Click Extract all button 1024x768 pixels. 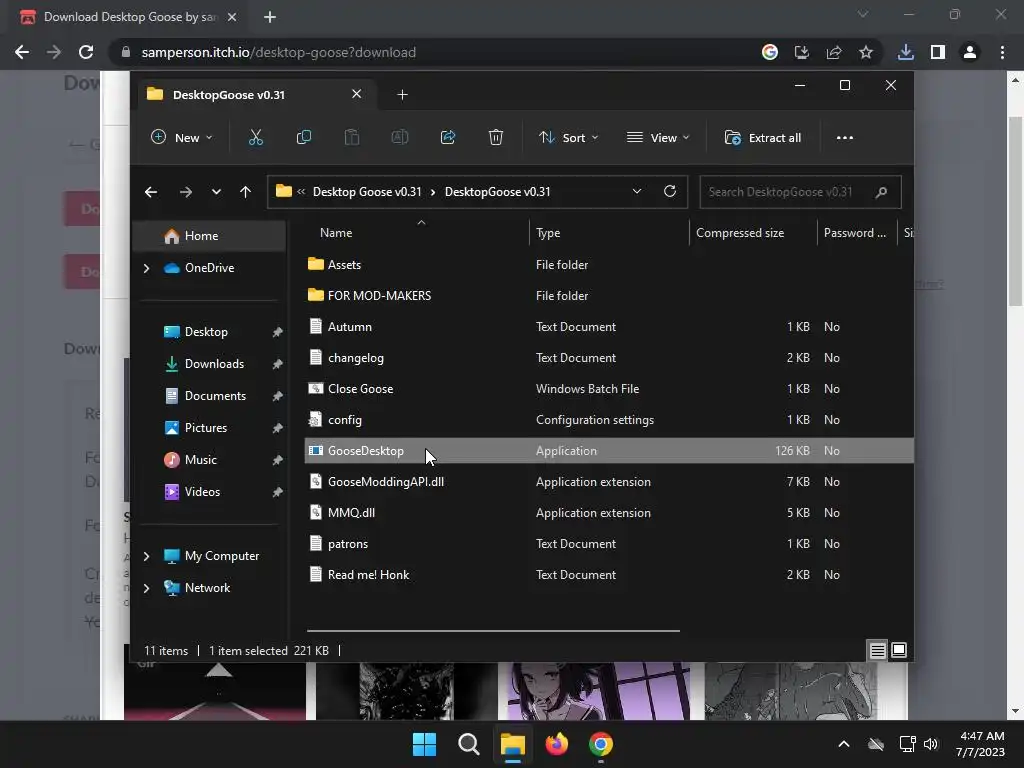click(x=763, y=138)
